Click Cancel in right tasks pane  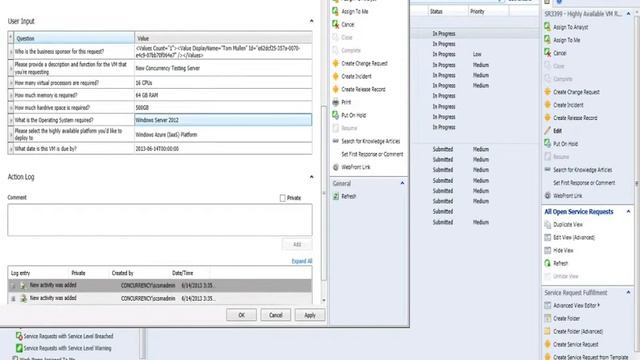tap(560, 53)
